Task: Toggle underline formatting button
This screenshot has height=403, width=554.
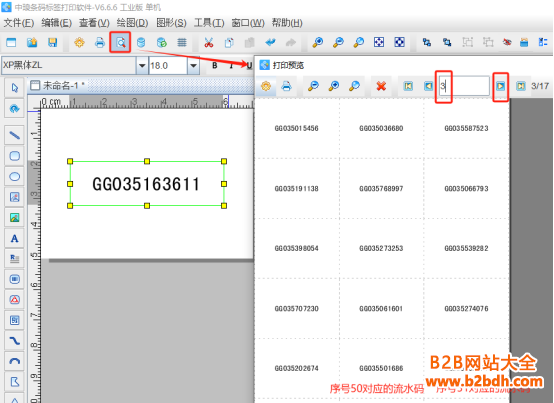Action: (249, 65)
